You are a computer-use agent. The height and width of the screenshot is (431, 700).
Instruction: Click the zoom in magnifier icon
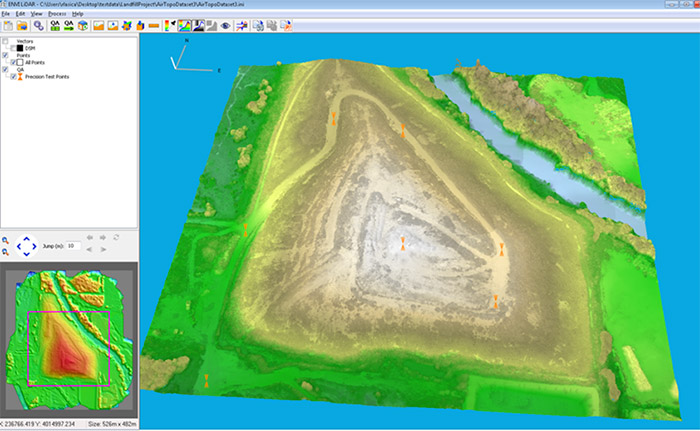point(6,240)
